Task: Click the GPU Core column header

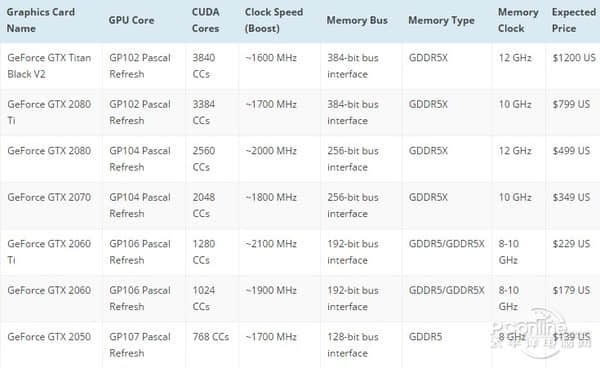Action: (x=131, y=20)
